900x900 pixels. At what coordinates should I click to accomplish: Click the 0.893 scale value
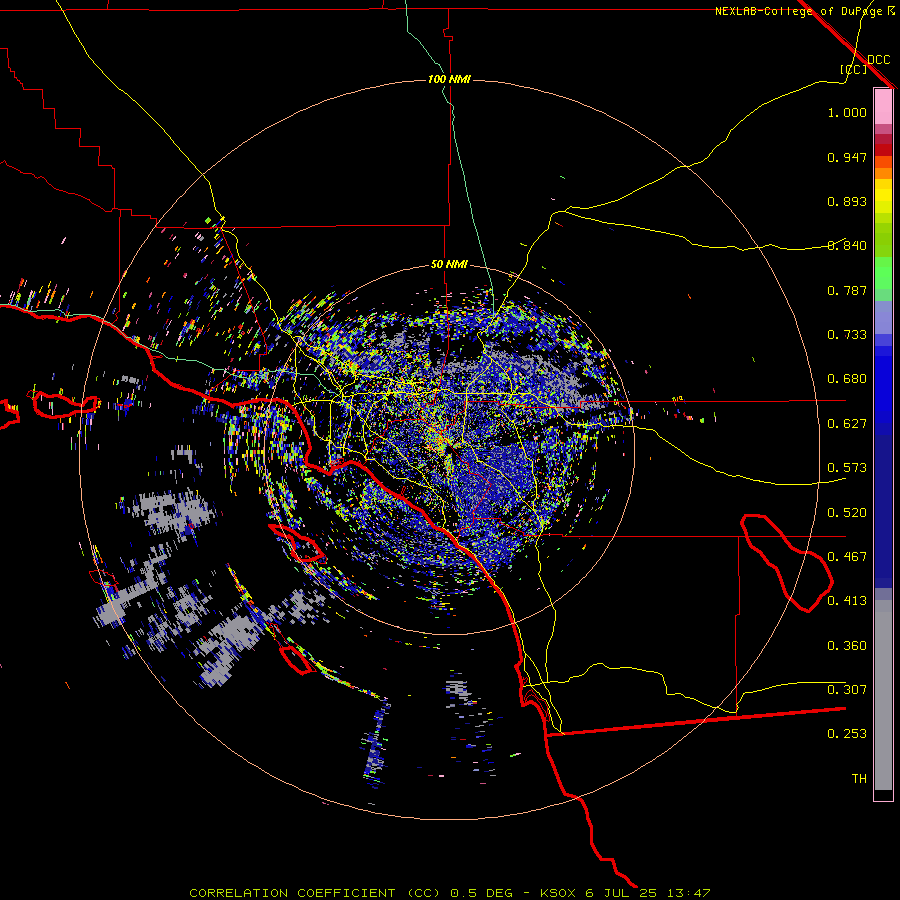point(847,201)
